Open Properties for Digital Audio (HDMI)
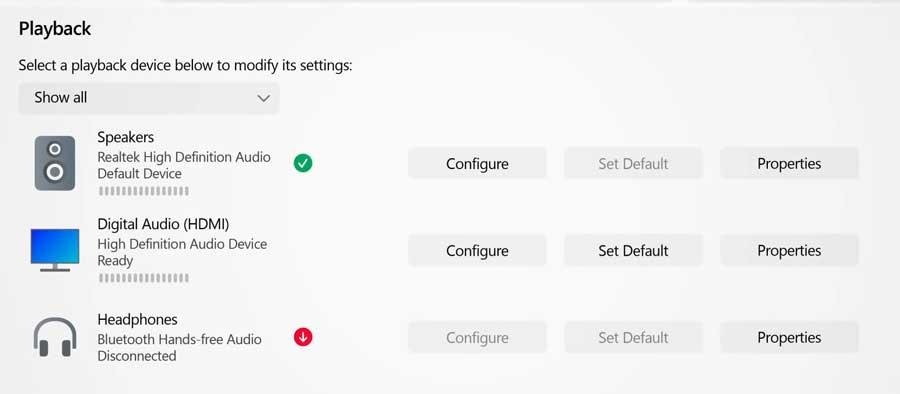Viewport: 900px width, 394px height. 789,250
